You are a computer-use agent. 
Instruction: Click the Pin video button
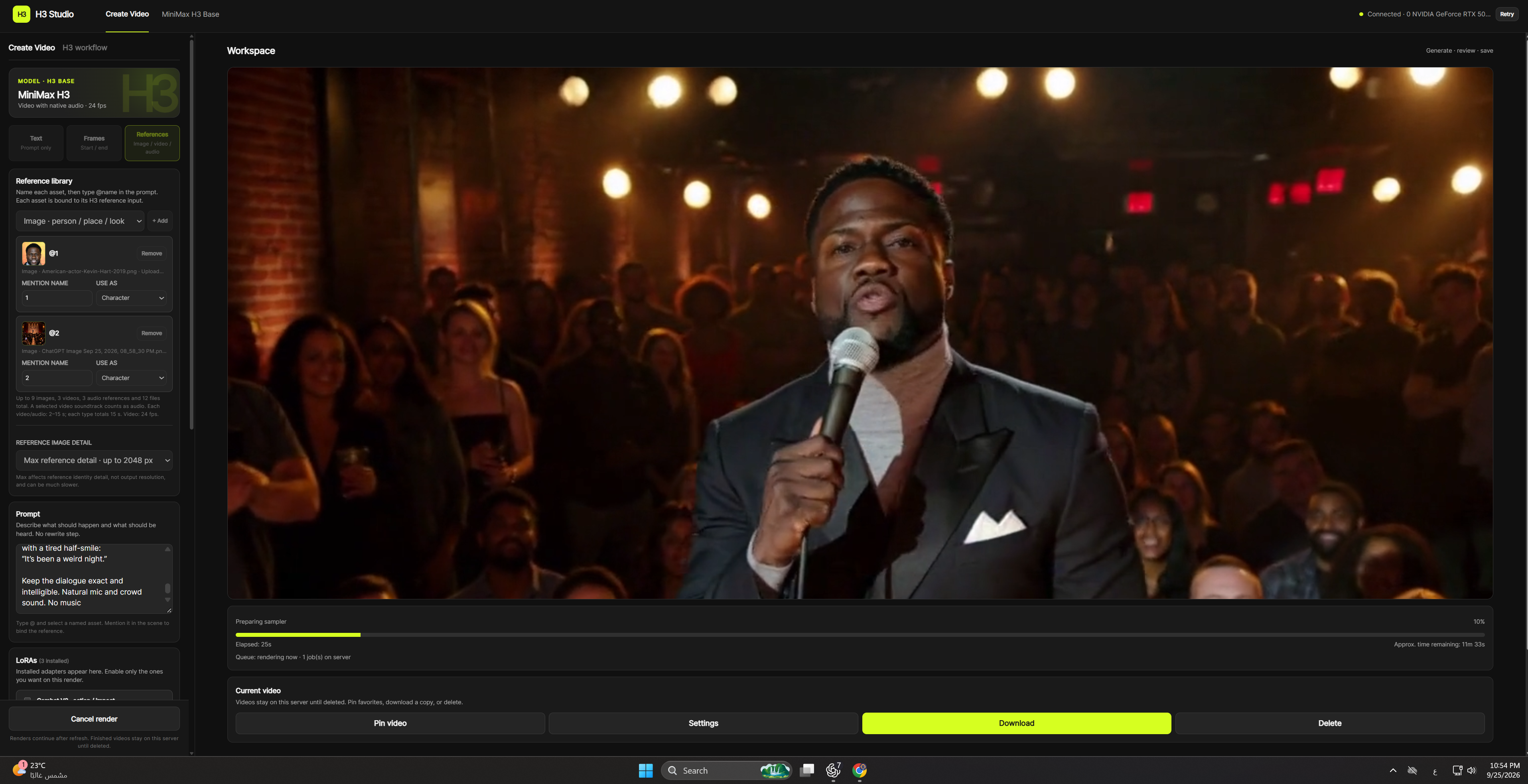click(390, 723)
